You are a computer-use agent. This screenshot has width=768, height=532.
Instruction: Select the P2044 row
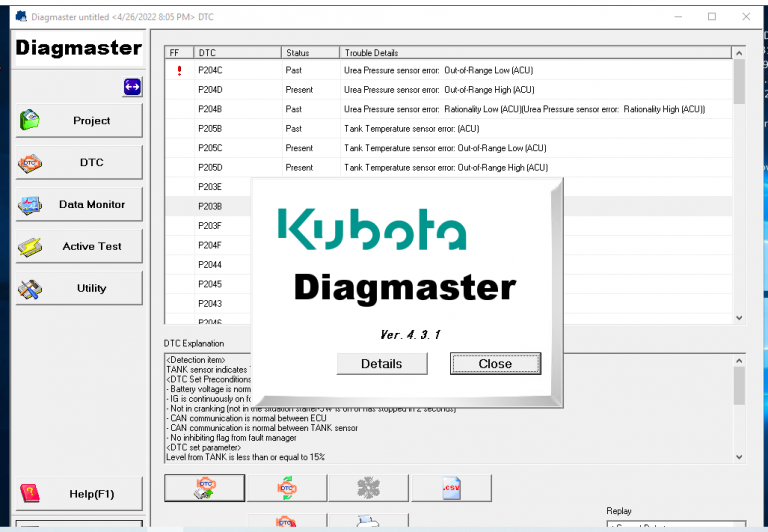click(210, 265)
